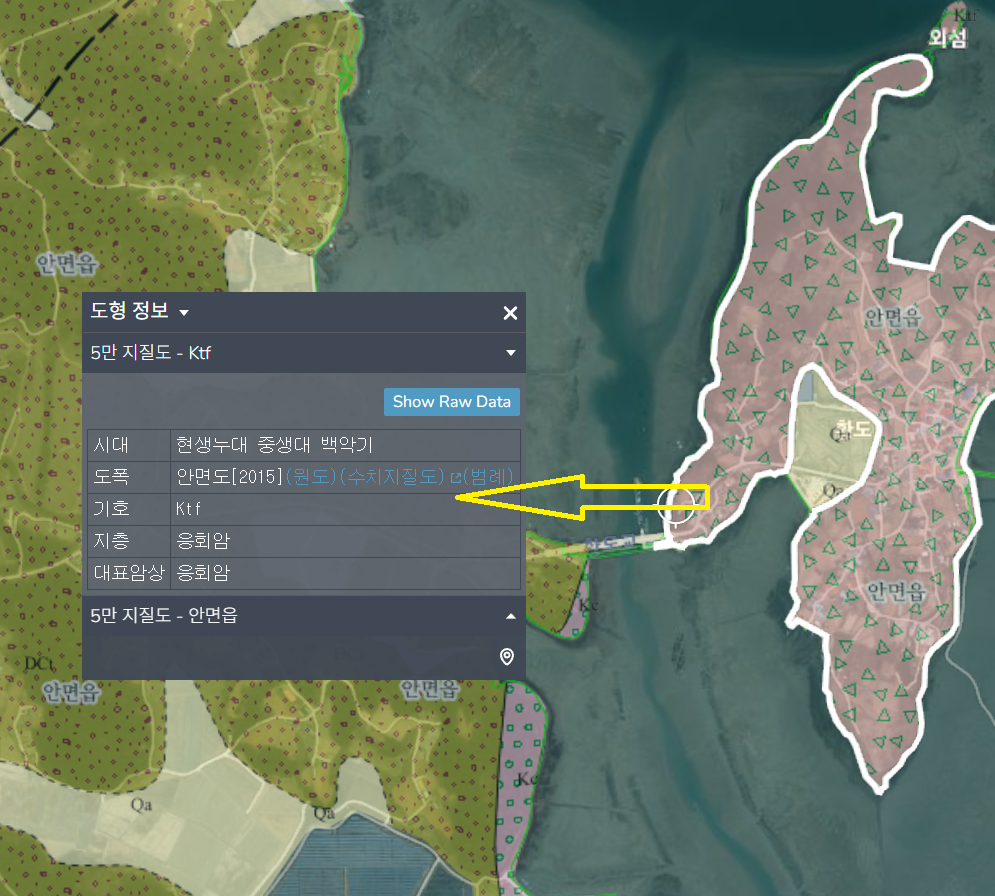Select the 시대 row value cell
The height and width of the screenshot is (896, 995).
click(274, 444)
